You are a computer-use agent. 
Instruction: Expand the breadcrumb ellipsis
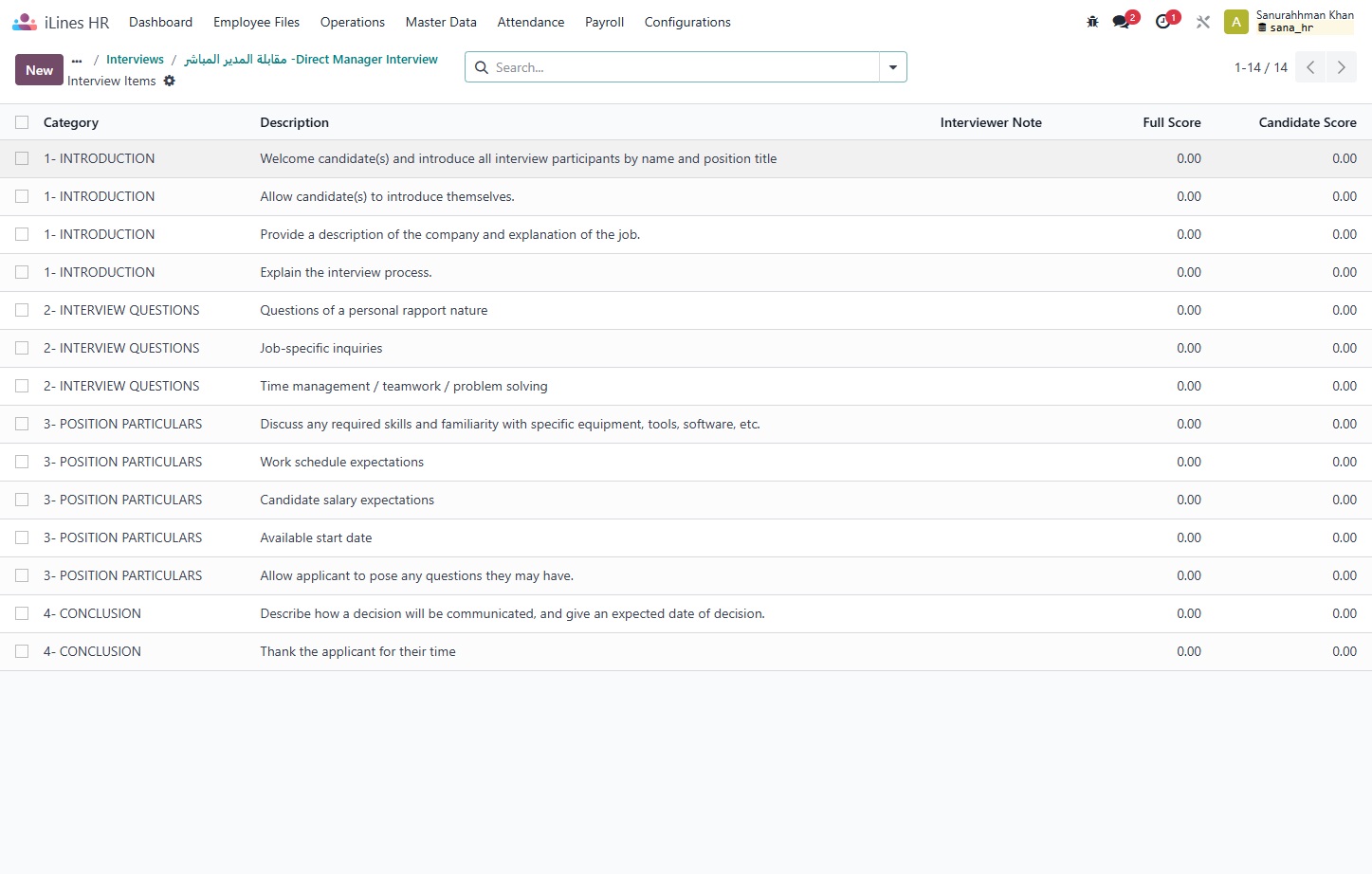click(77, 60)
